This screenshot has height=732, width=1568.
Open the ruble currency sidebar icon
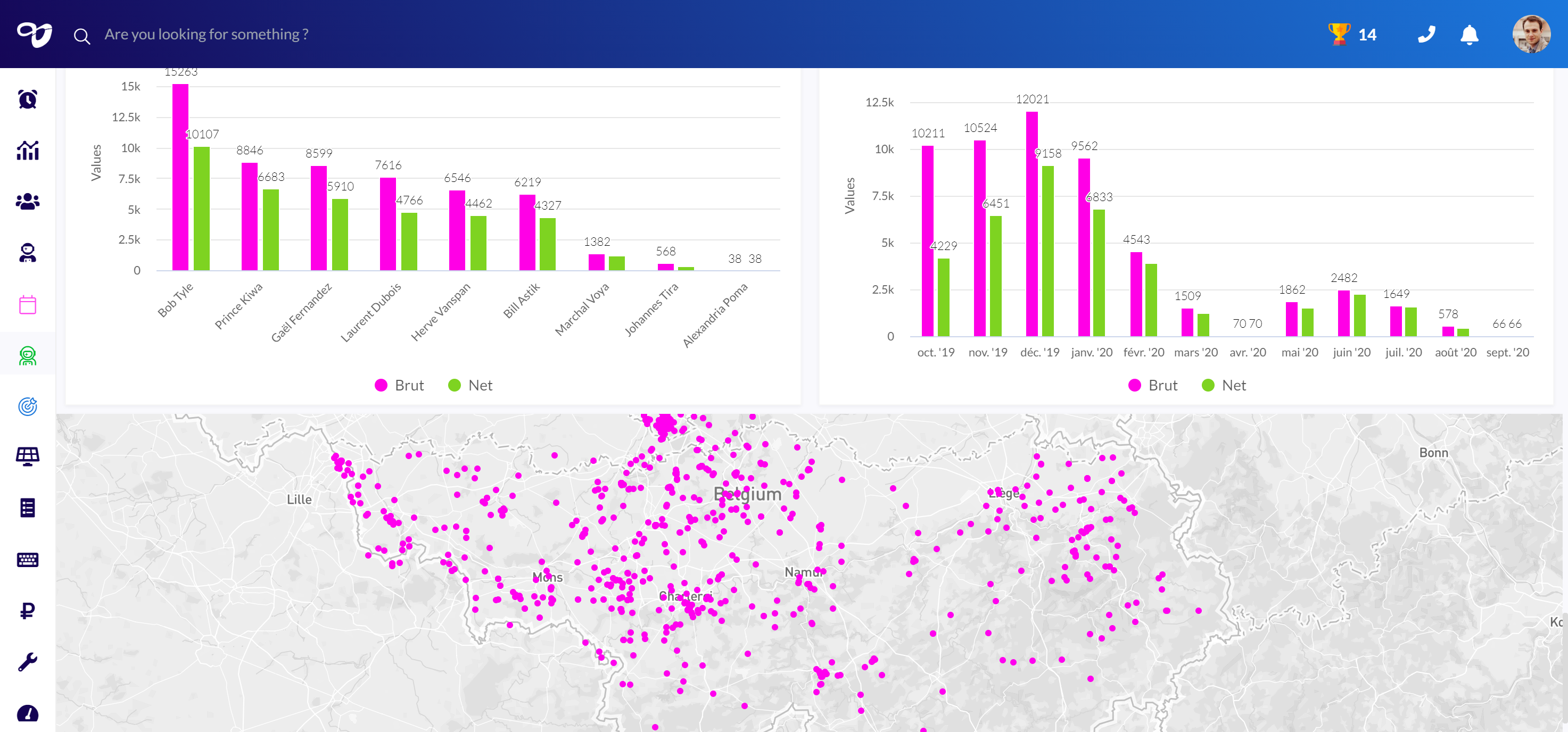click(27, 610)
